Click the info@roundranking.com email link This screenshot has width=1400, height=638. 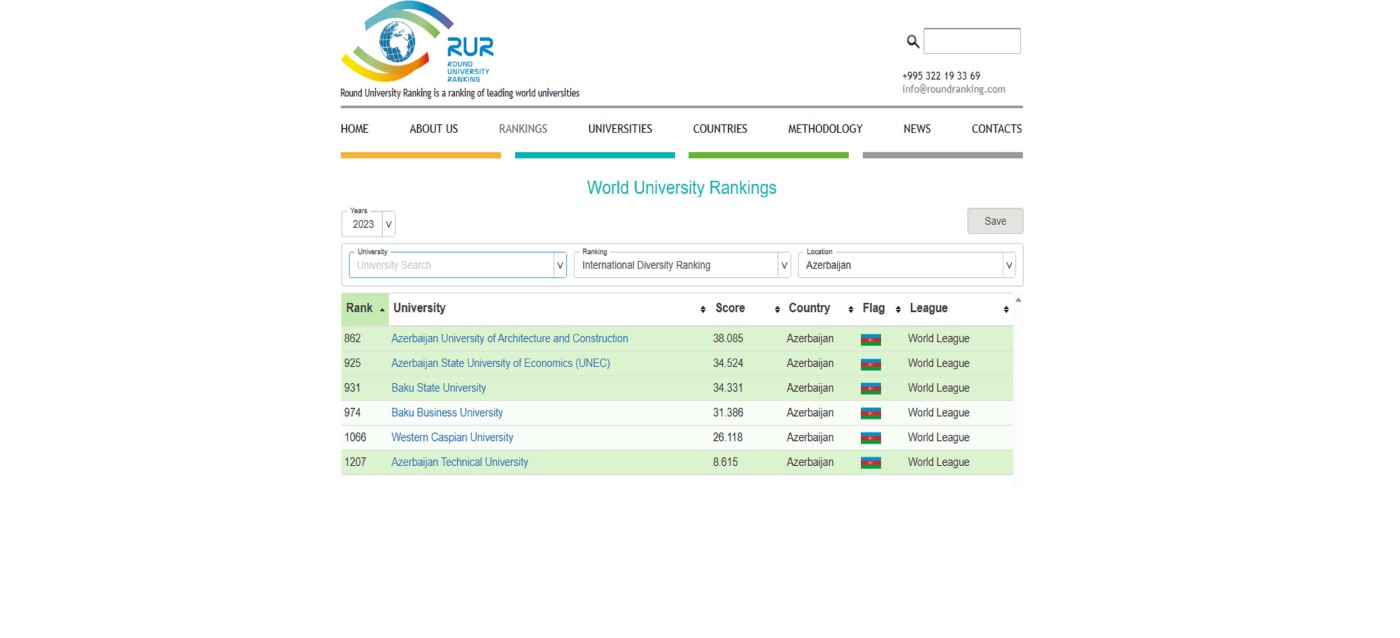click(x=953, y=89)
